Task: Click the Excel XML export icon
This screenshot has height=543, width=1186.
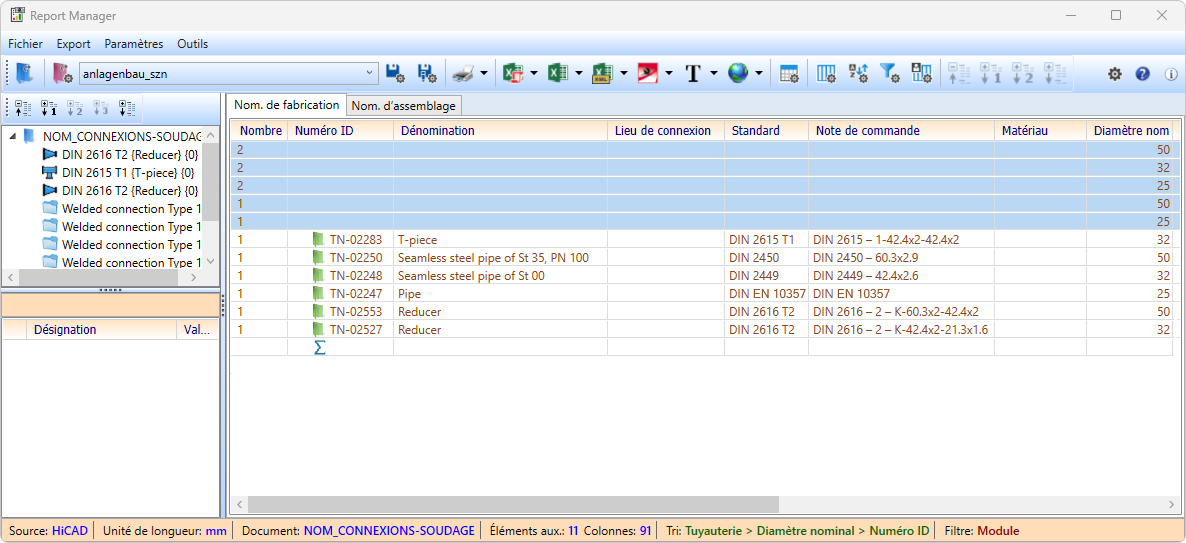Action: coord(602,73)
